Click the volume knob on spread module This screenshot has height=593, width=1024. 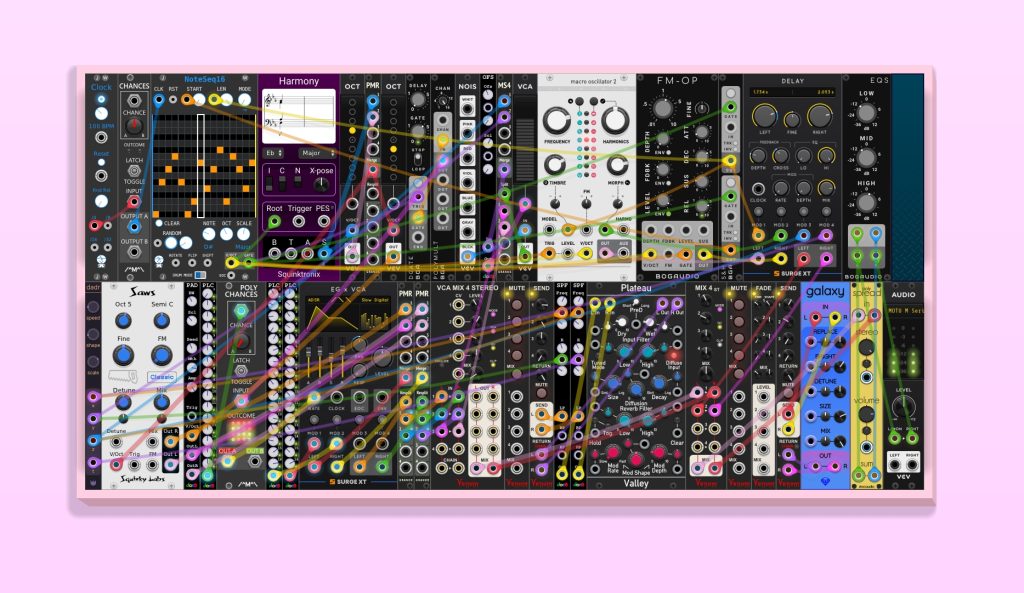(x=866, y=414)
